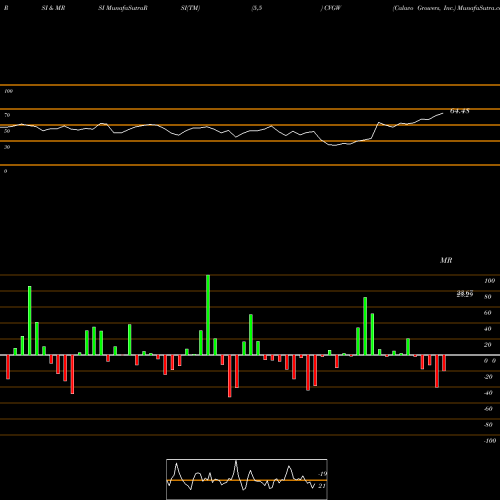Click the RSI axis label 100
The image size is (500, 500).
(8, 91)
